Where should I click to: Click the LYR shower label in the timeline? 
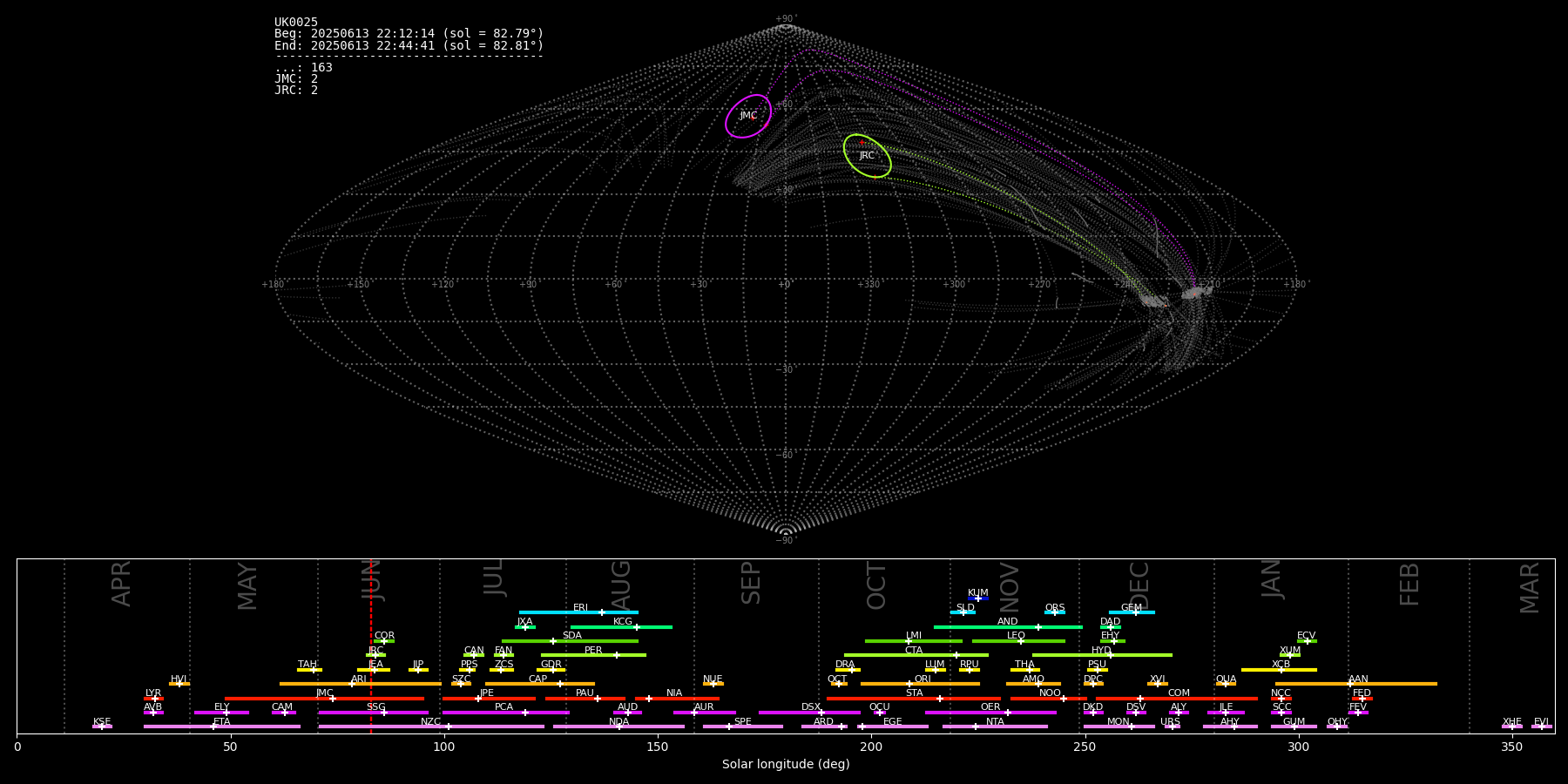tap(153, 693)
